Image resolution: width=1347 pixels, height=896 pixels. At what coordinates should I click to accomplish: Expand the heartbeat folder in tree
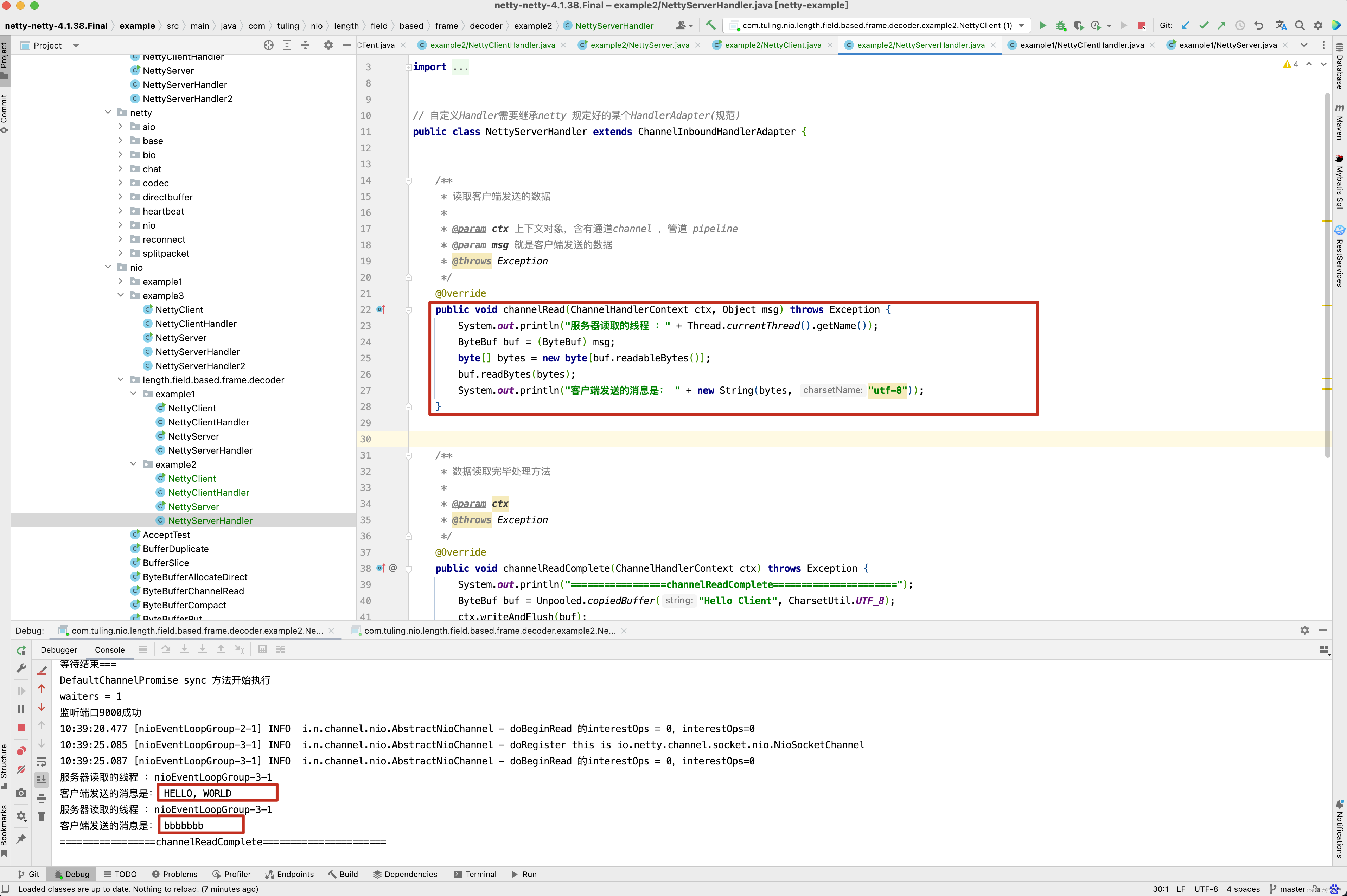tap(120, 211)
